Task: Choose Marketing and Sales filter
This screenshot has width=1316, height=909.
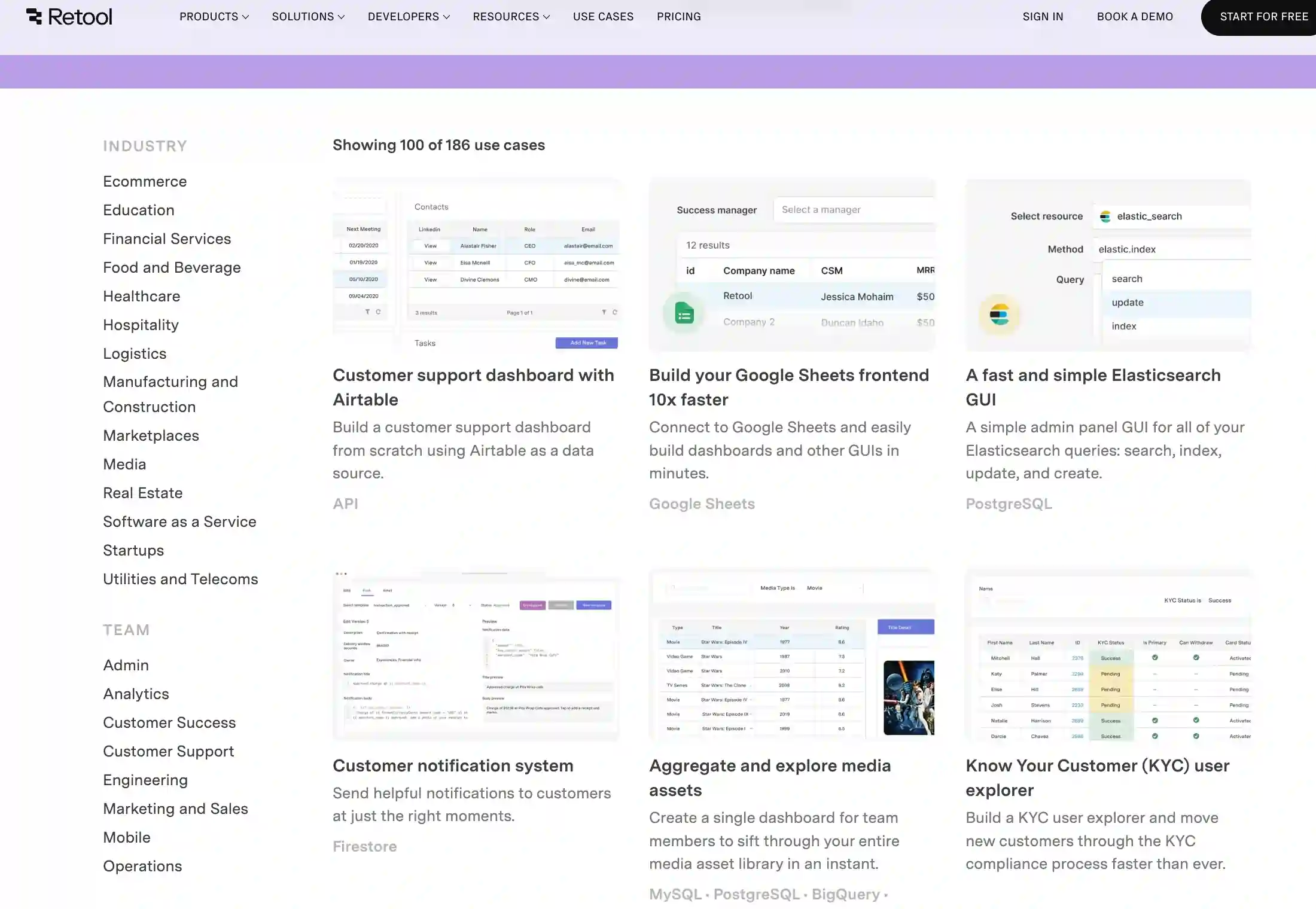Action: pyautogui.click(x=175, y=809)
